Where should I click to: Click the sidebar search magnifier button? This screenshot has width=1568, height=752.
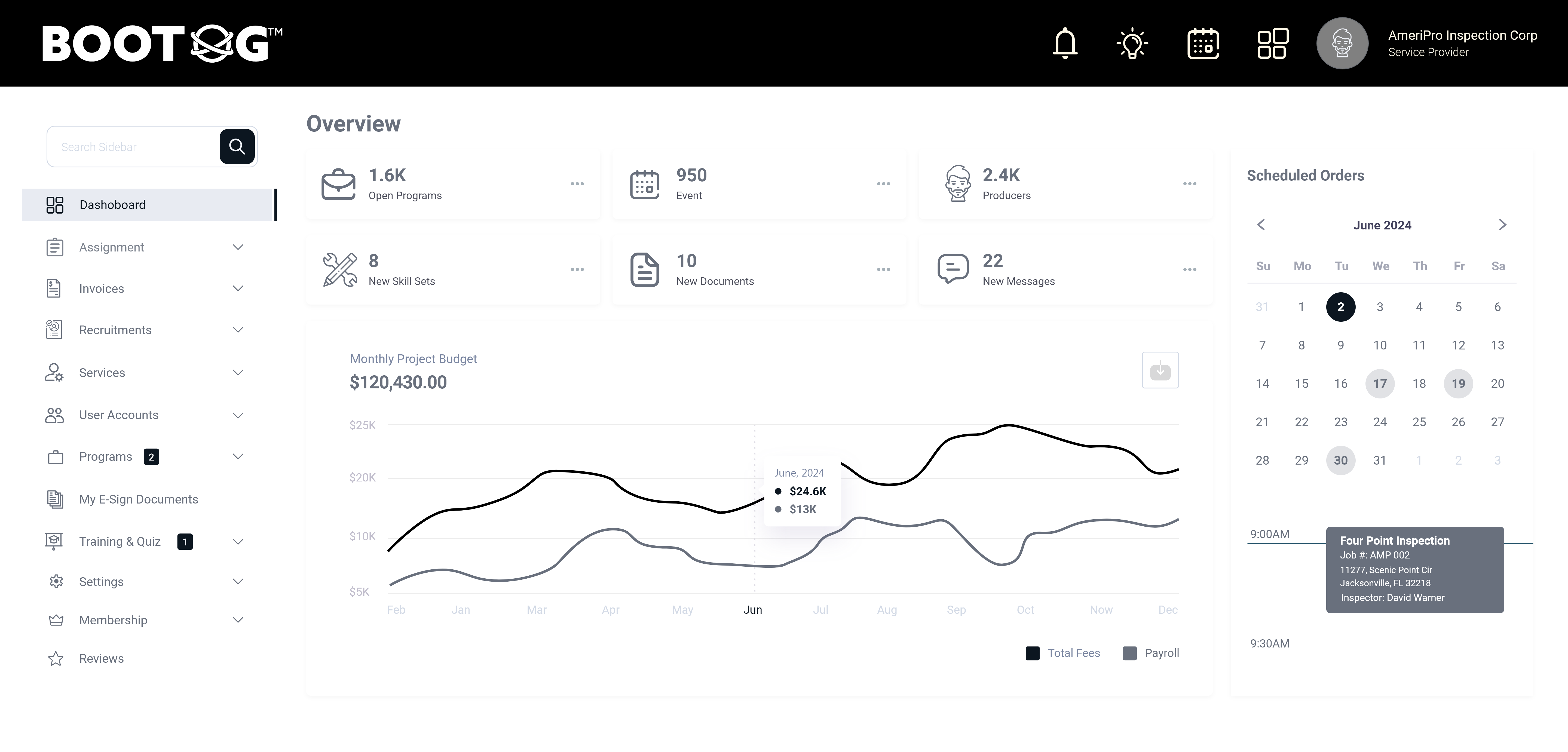tap(237, 147)
